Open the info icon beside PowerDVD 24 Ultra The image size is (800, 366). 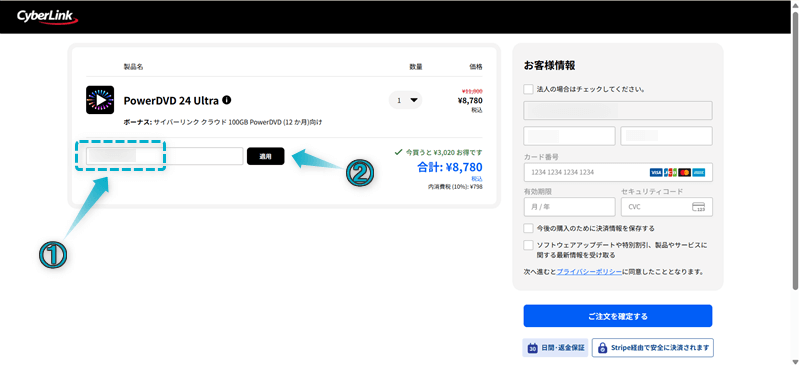click(x=227, y=100)
